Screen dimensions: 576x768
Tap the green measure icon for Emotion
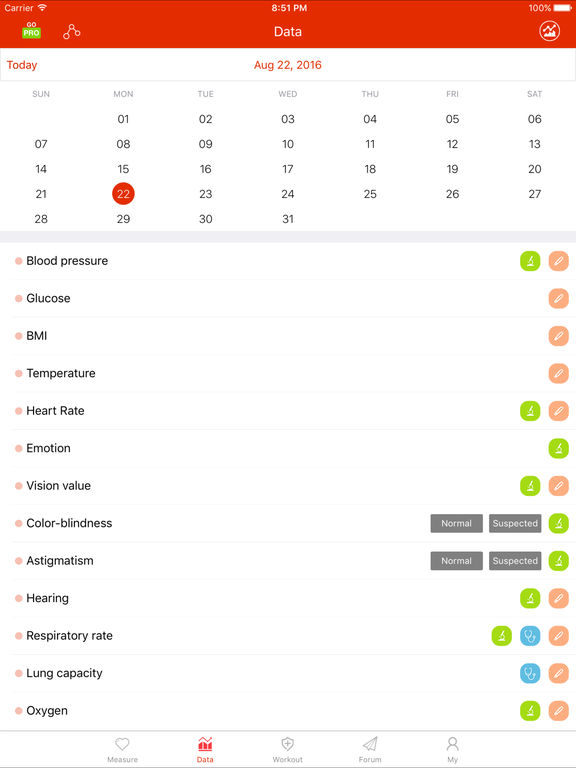coord(558,448)
